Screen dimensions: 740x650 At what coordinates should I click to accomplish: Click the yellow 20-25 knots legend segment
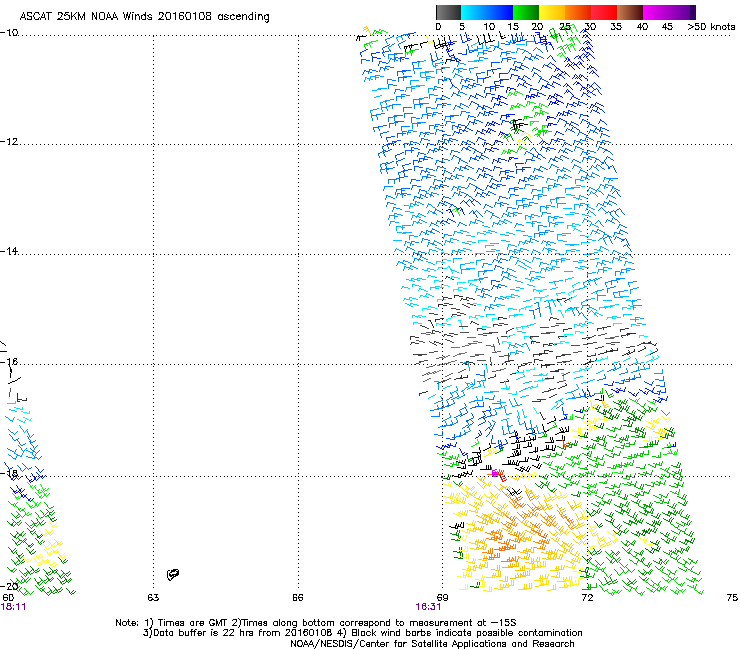point(551,12)
